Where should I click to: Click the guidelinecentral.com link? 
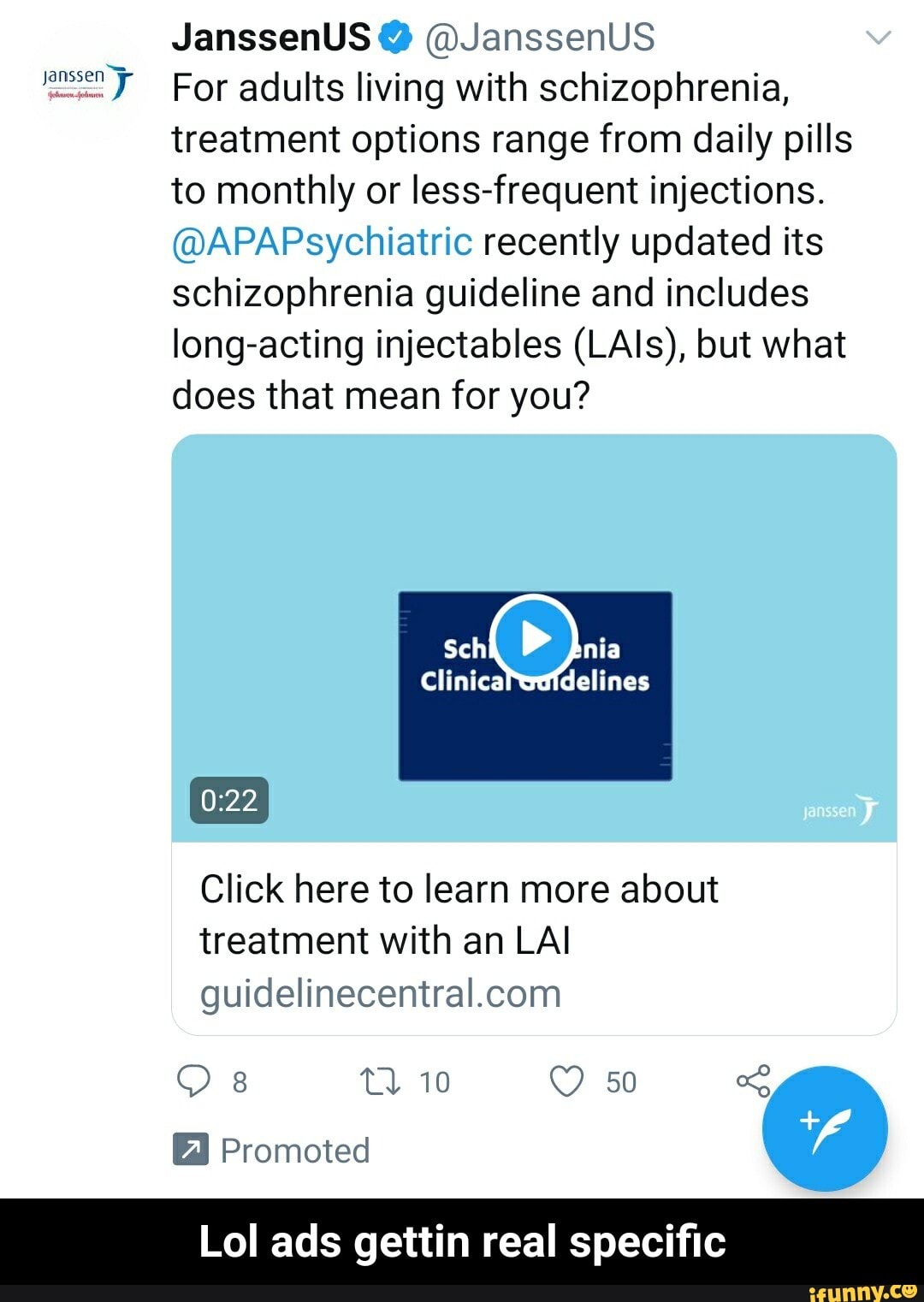point(381,993)
